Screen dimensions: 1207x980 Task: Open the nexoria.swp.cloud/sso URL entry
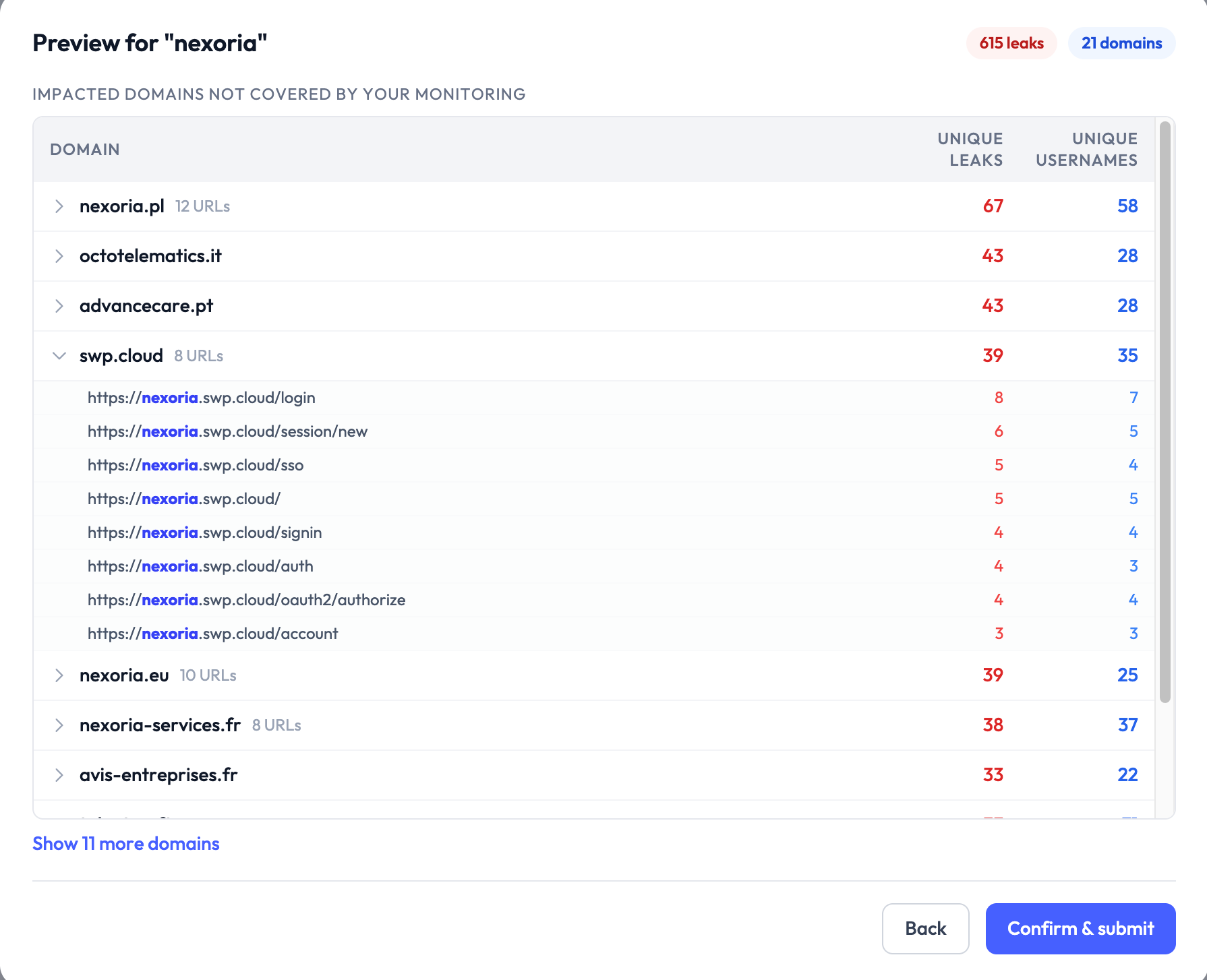[x=195, y=465]
